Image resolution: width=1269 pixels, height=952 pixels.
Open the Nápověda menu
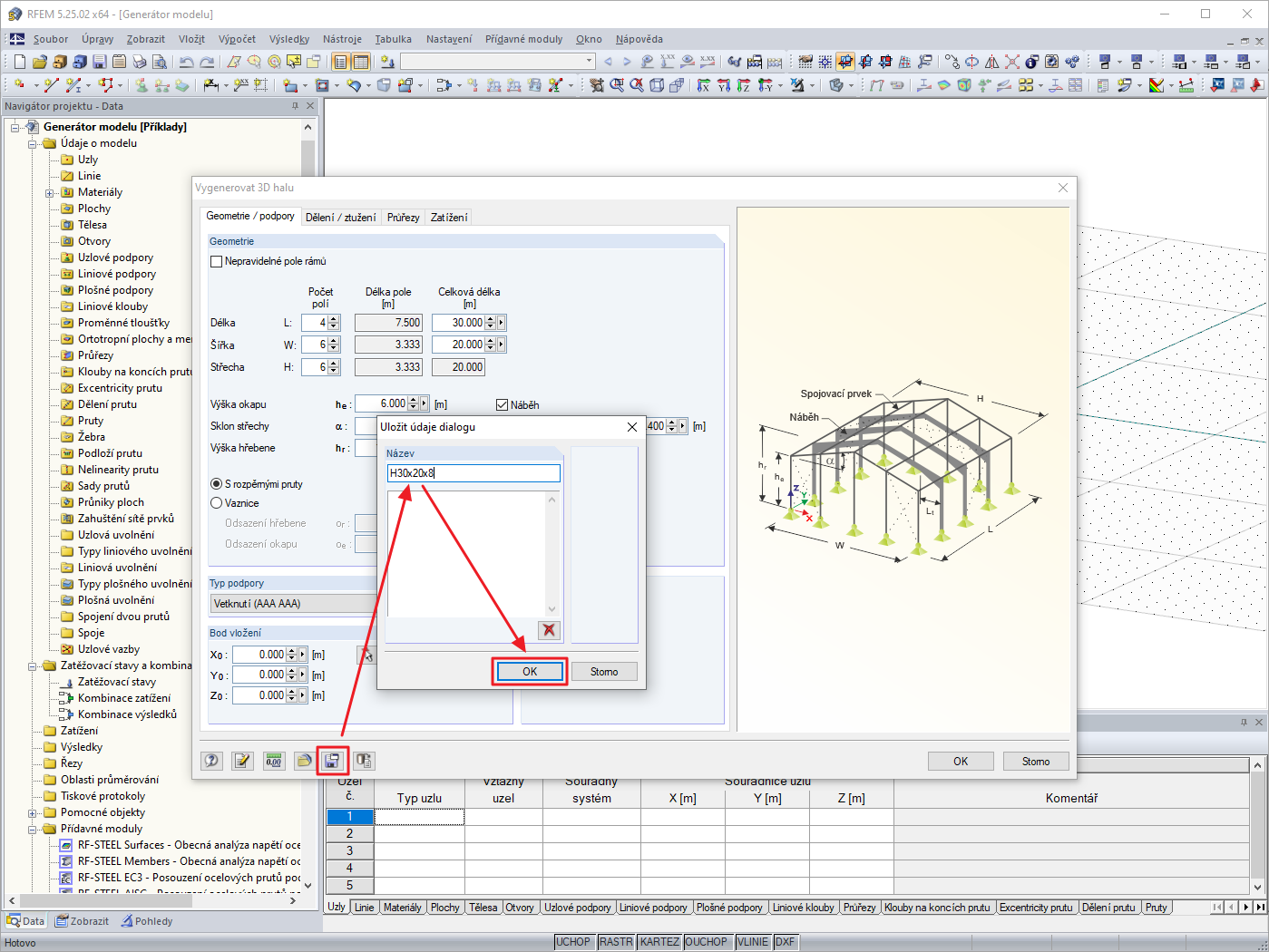639,39
